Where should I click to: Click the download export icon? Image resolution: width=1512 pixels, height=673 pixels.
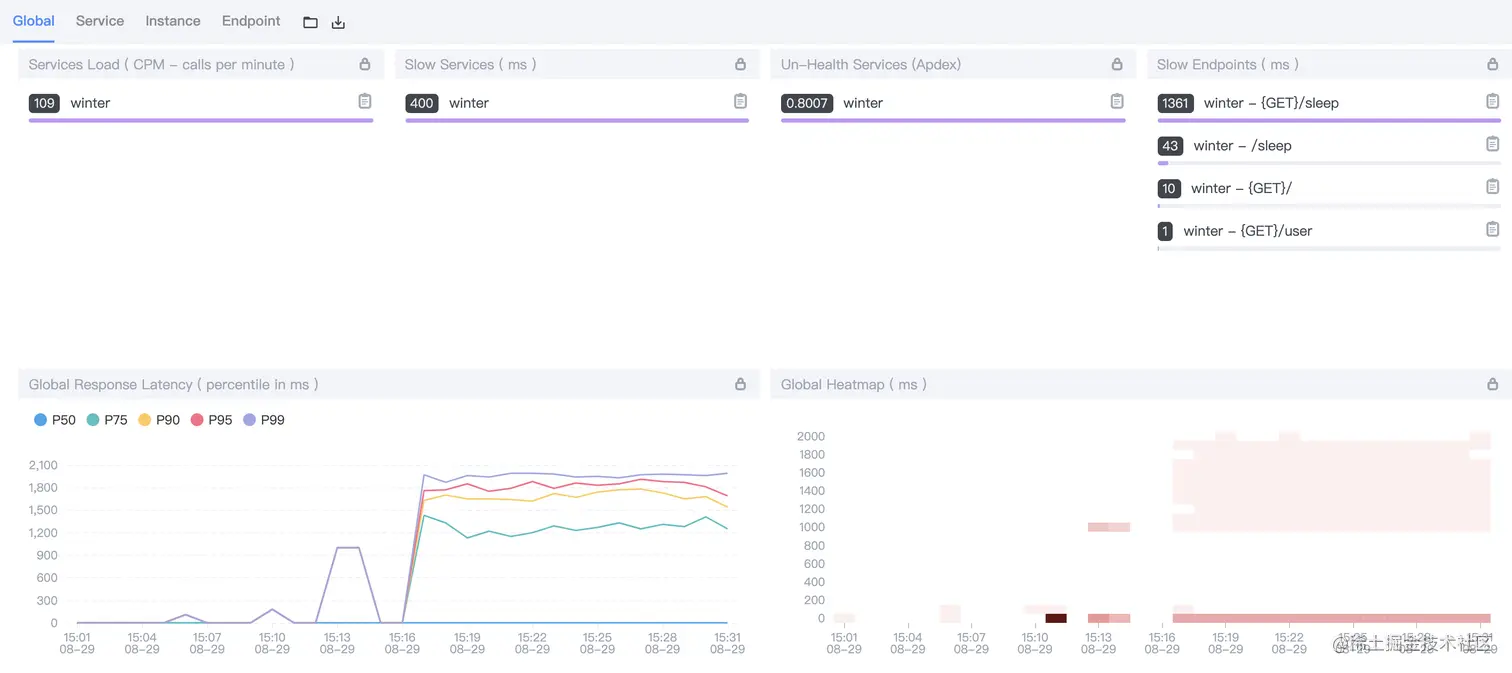click(338, 22)
